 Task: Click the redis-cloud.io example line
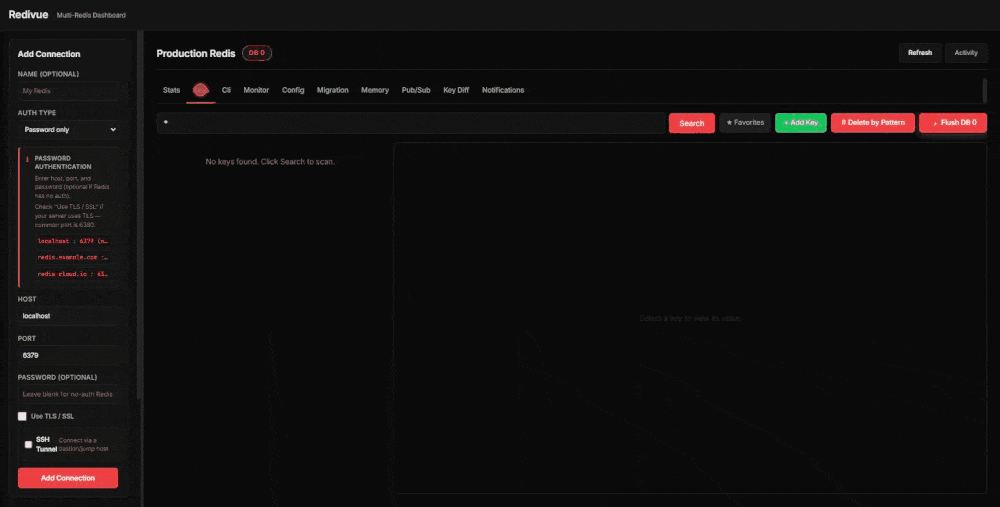point(73,274)
